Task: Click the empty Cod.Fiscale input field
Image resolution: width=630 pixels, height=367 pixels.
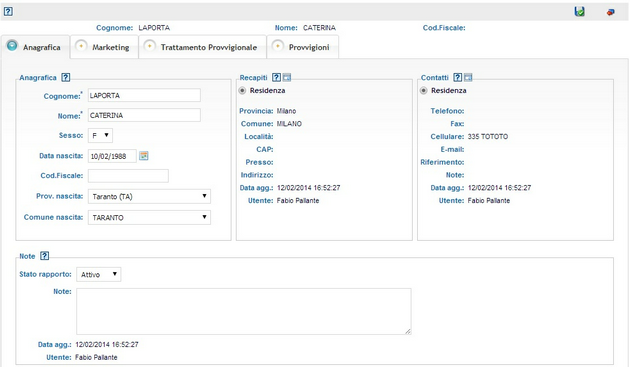Action: (128, 176)
